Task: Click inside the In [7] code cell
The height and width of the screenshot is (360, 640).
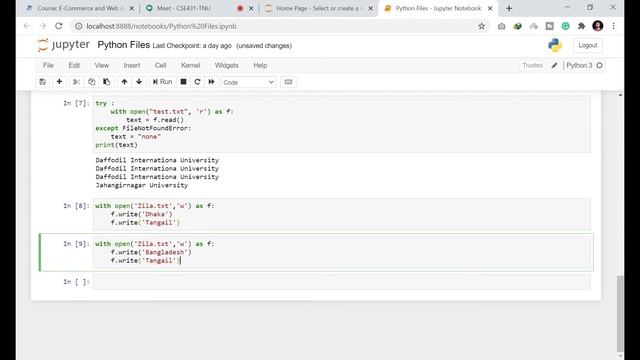Action: tap(342, 124)
